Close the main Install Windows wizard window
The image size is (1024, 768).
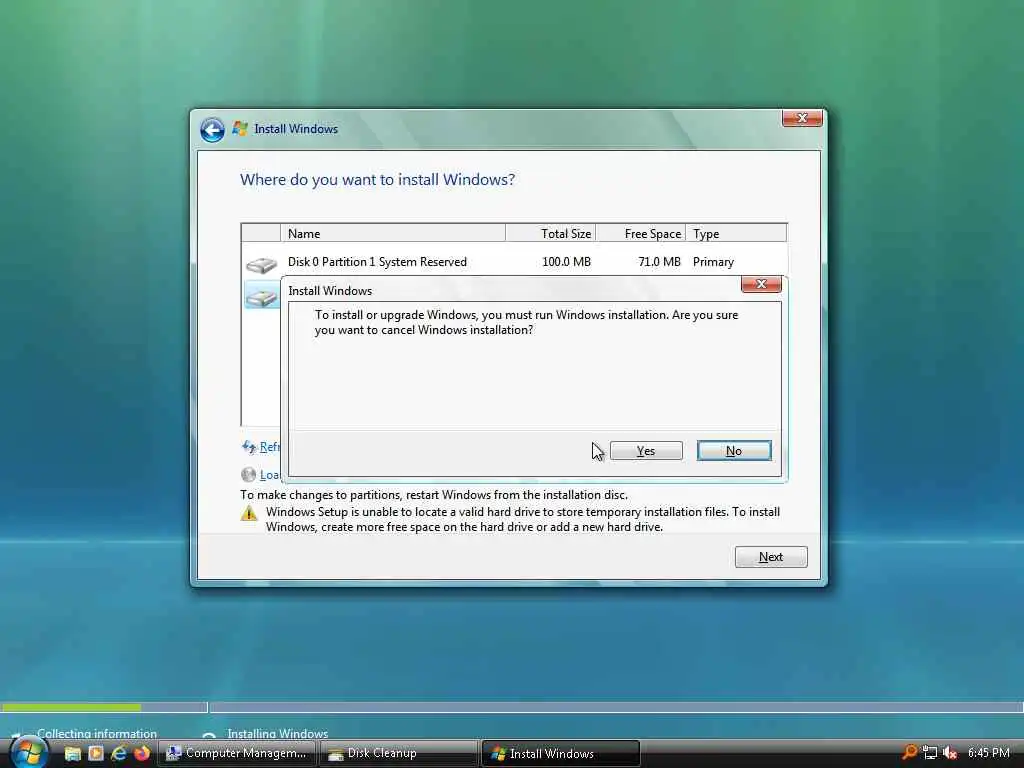[802, 118]
